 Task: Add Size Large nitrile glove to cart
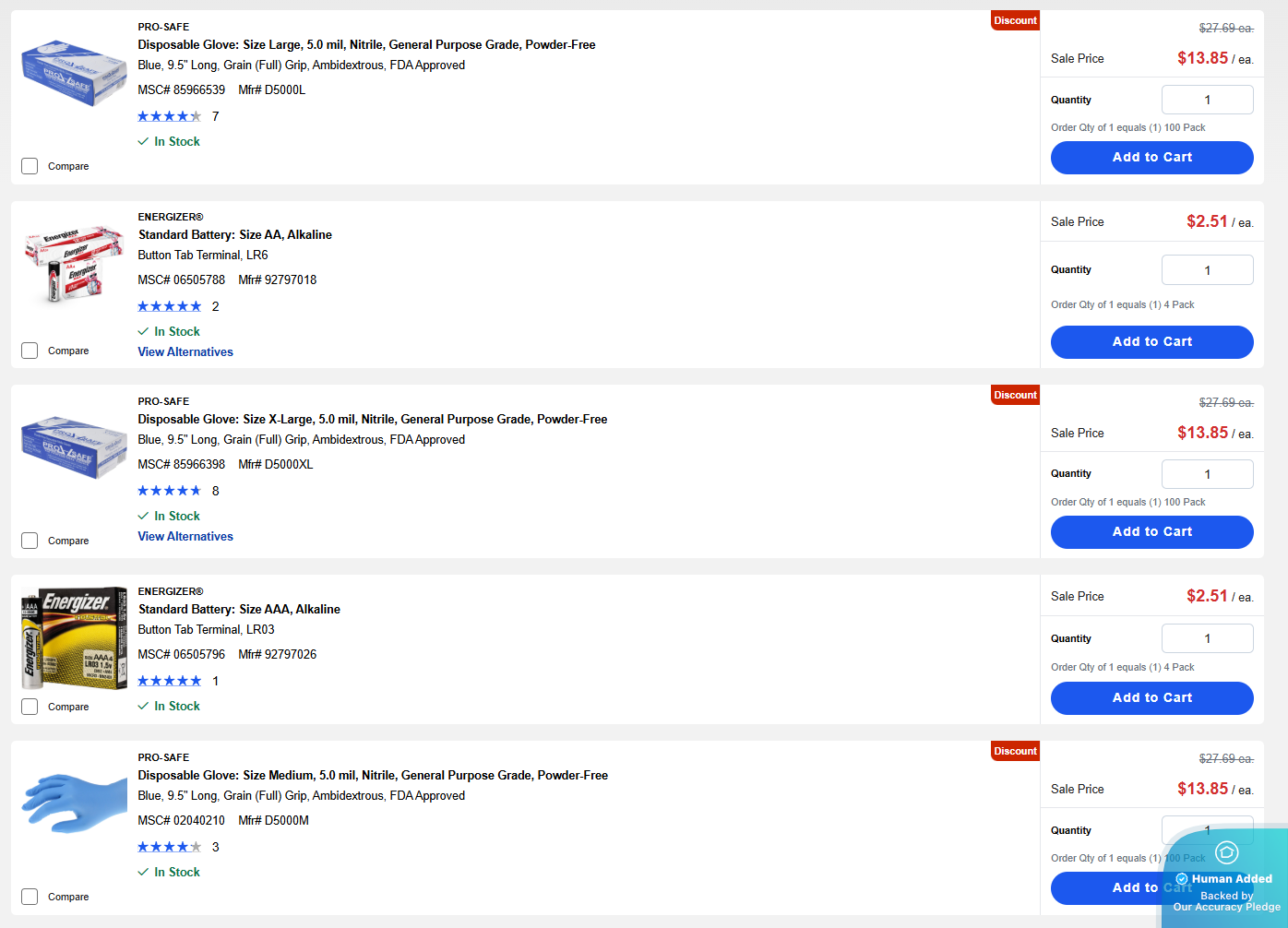coord(1151,158)
